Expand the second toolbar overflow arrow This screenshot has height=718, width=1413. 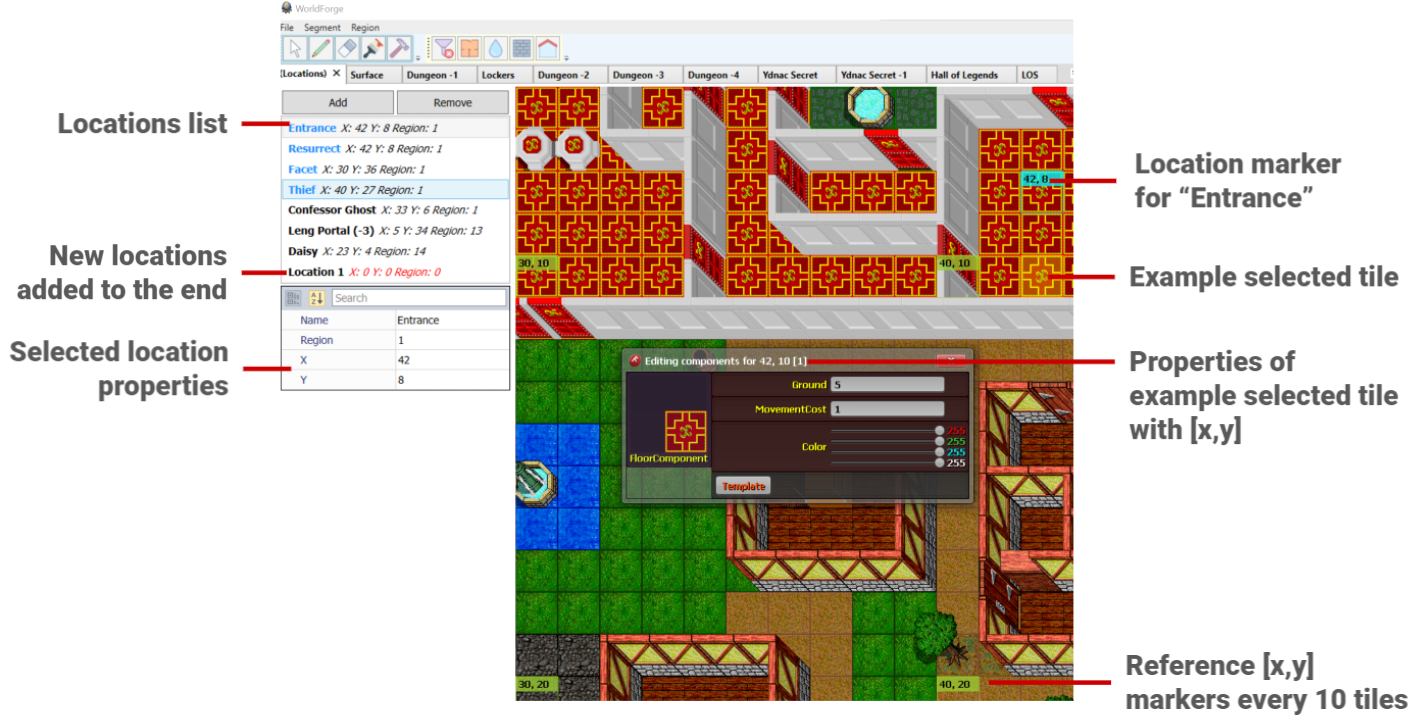tap(566, 58)
